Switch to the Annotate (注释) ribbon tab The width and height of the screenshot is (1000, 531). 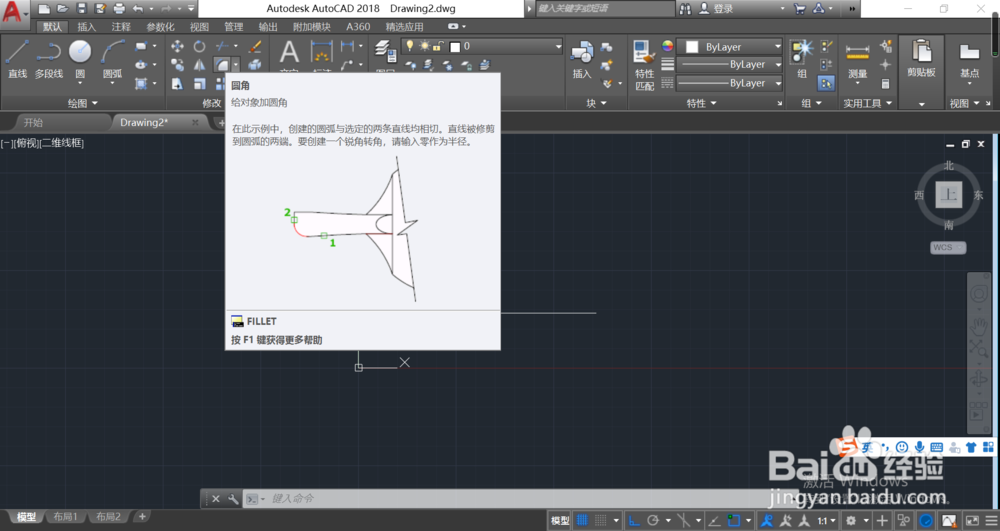[x=121, y=27]
